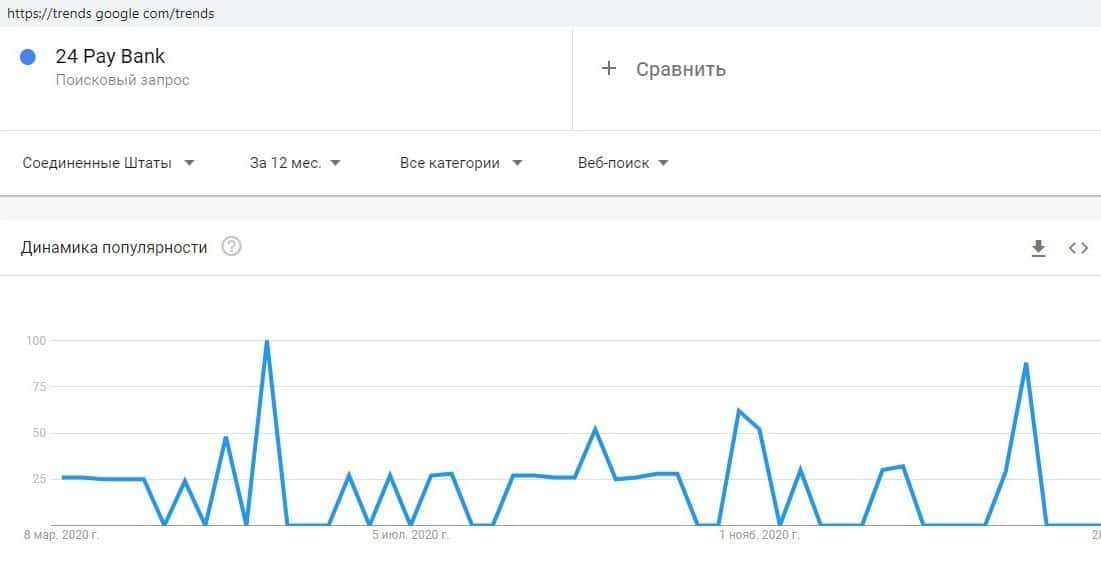Edit the 24 Pay Bank search term
This screenshot has height=583, width=1101.
[x=110, y=56]
